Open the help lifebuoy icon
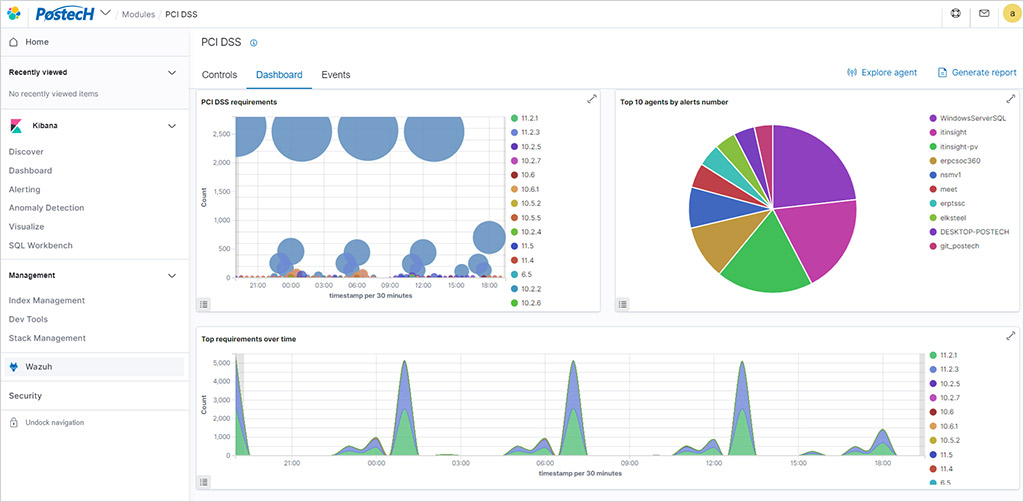 click(956, 14)
